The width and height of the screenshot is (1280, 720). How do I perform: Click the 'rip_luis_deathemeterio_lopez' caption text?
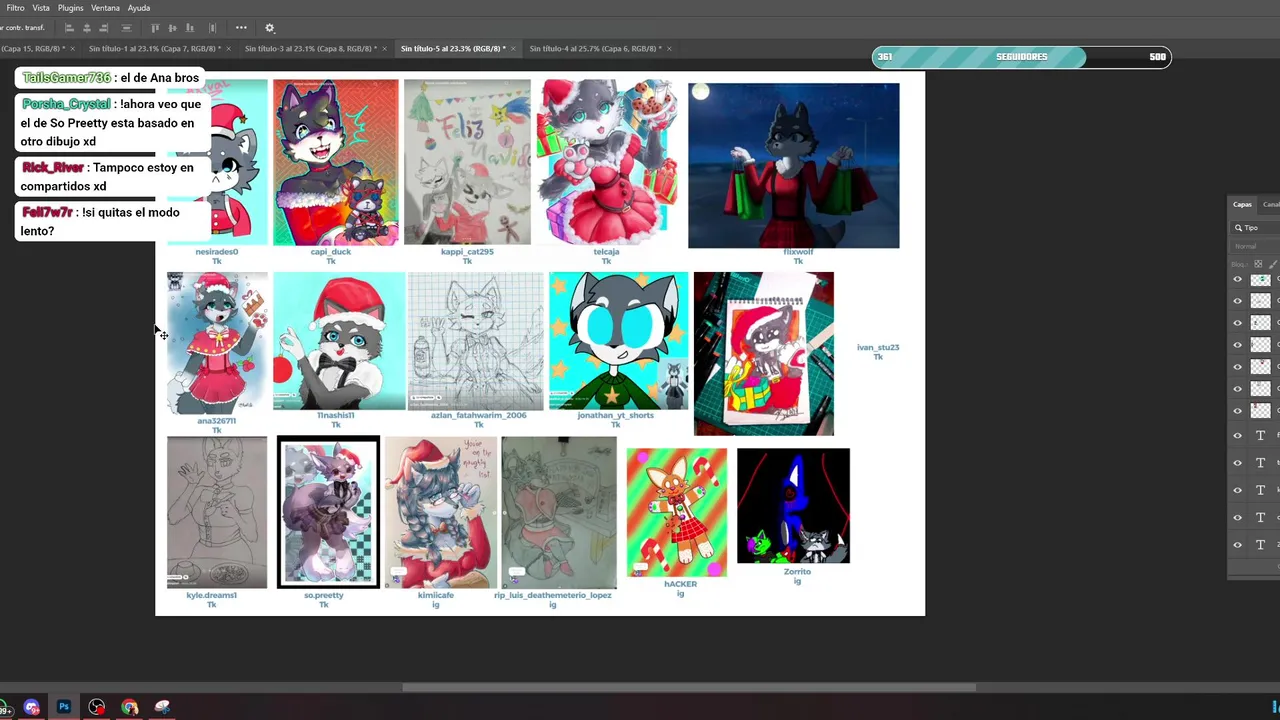pos(553,595)
